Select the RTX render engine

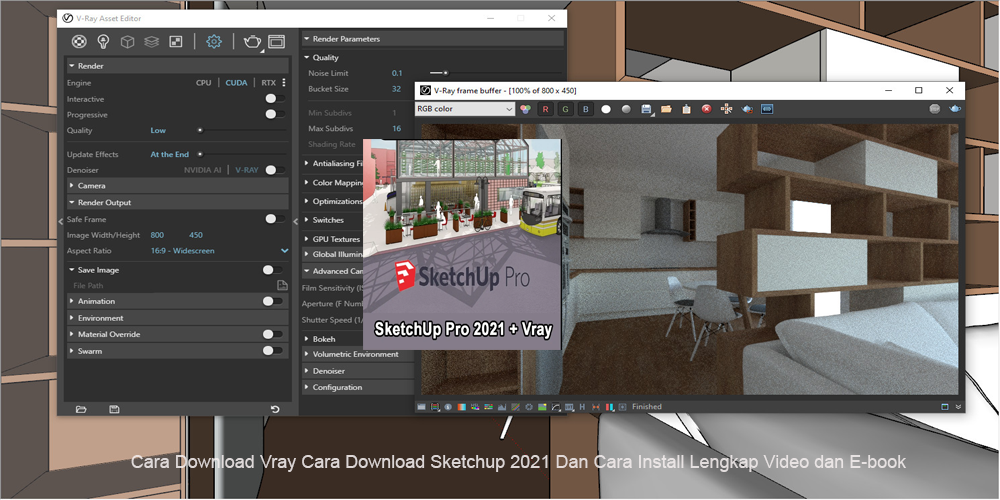tap(268, 83)
